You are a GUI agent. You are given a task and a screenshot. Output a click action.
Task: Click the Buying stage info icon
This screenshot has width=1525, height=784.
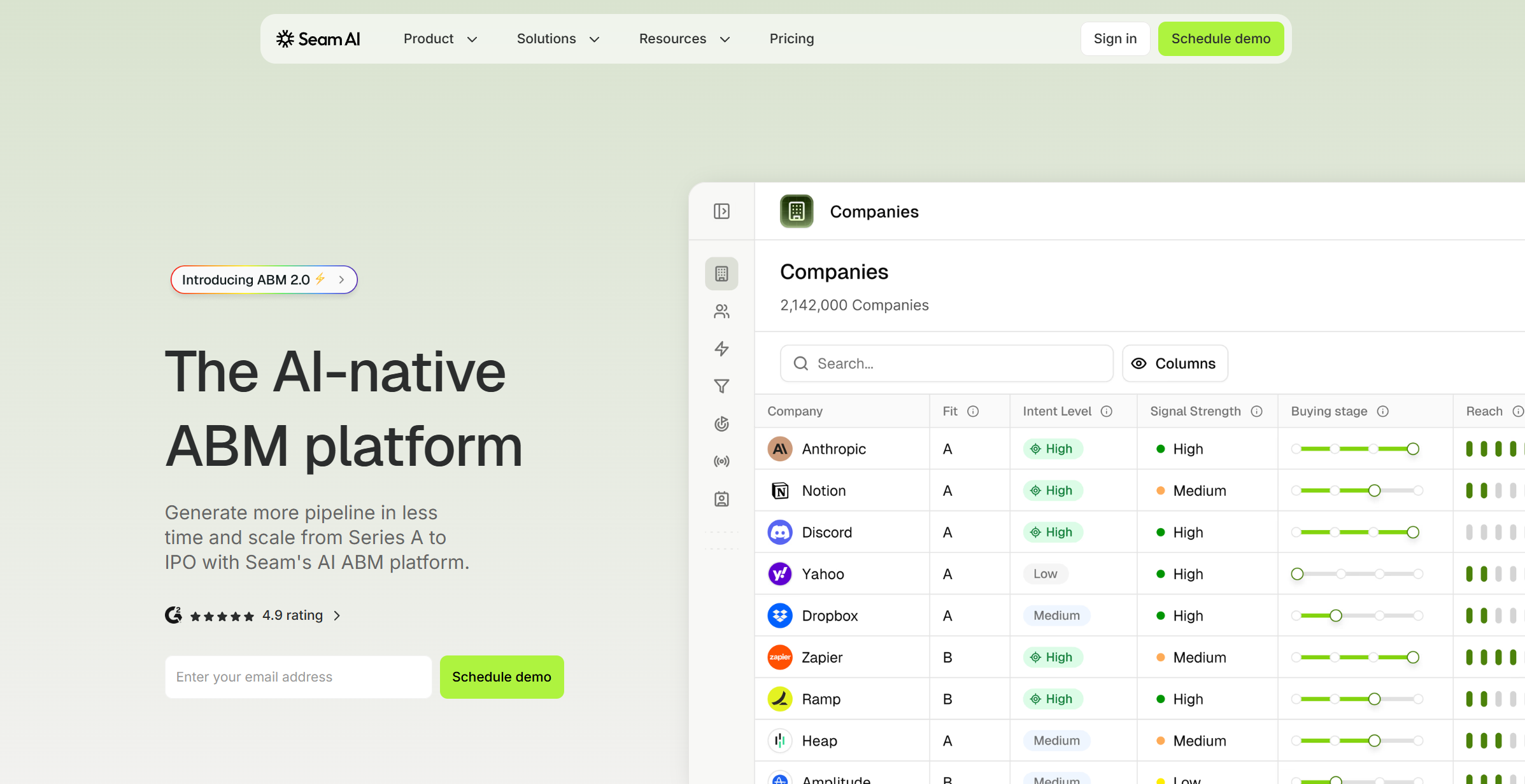click(x=1383, y=411)
